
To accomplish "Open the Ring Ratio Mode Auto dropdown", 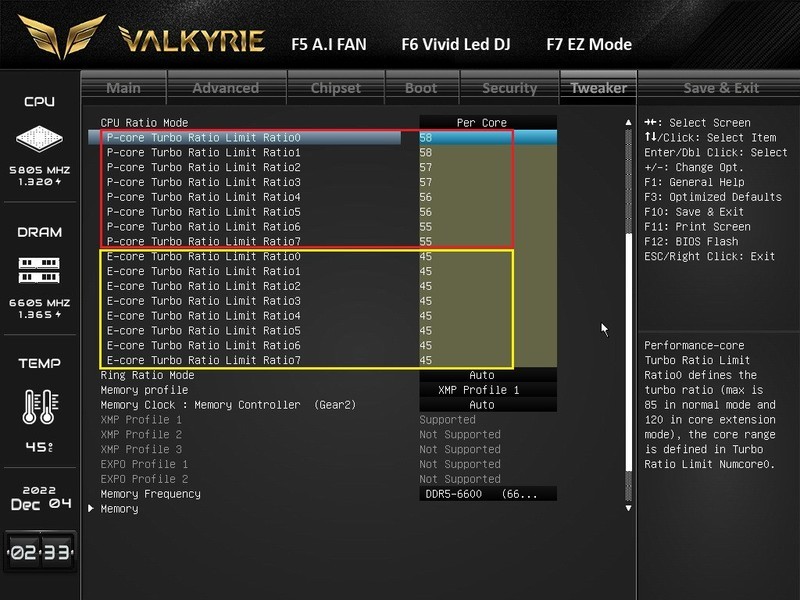I will click(x=481, y=375).
